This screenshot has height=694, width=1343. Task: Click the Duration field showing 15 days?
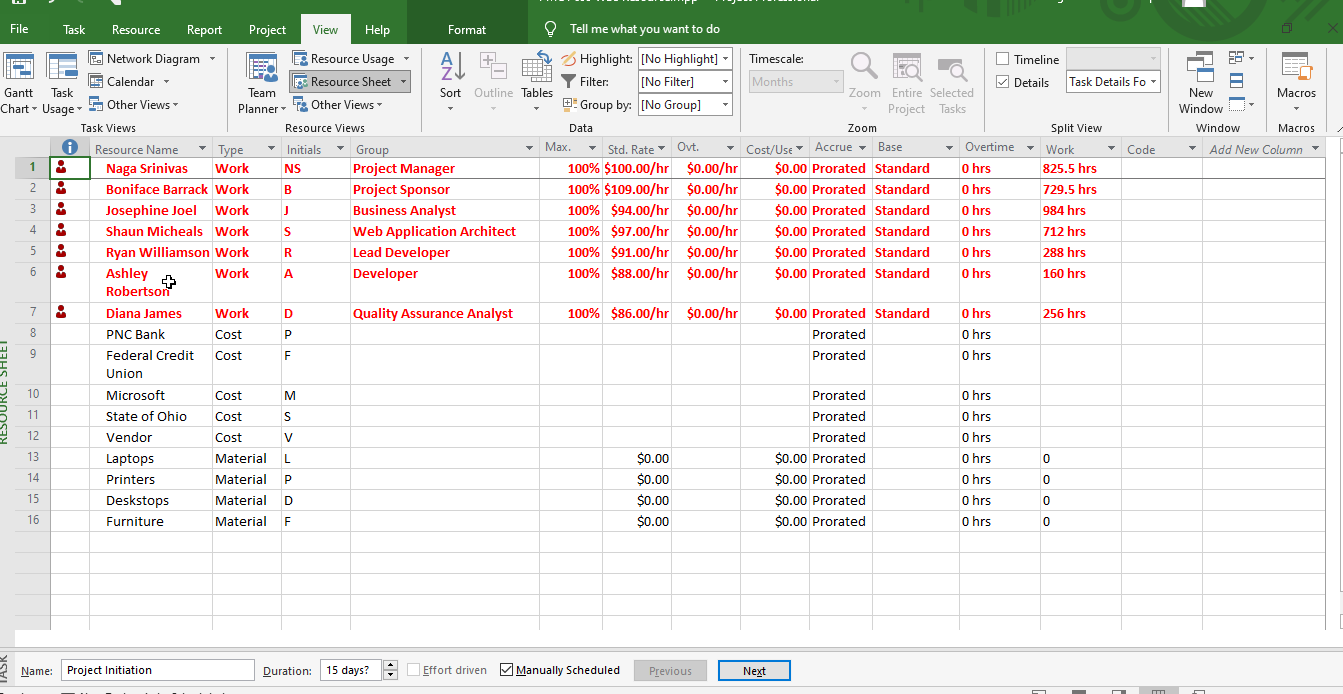click(350, 670)
